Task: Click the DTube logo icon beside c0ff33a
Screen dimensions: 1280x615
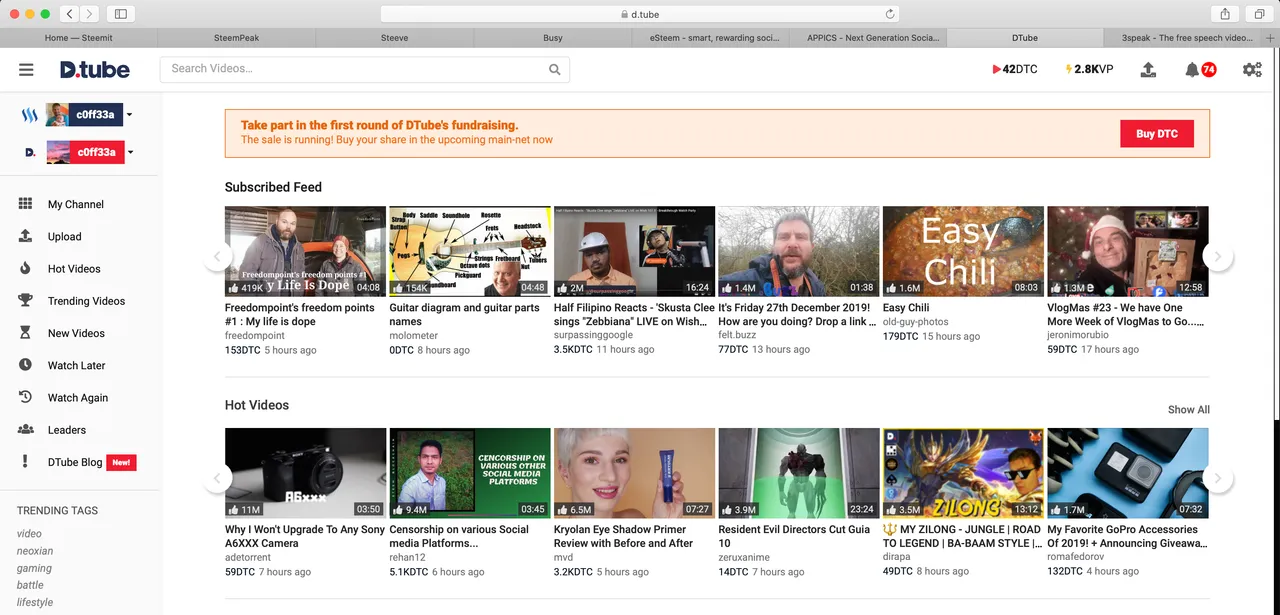Action: coord(30,152)
